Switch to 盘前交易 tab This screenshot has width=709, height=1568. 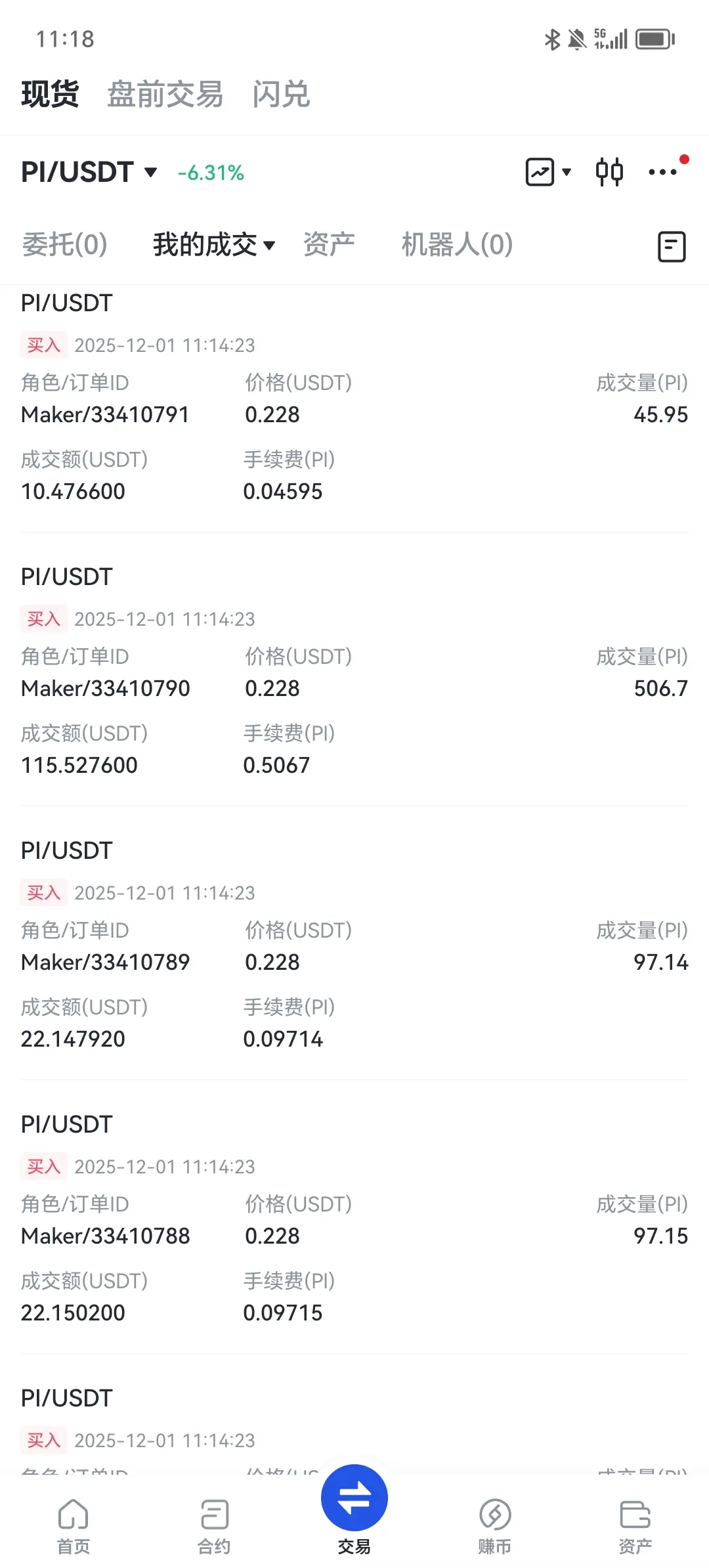tap(165, 94)
